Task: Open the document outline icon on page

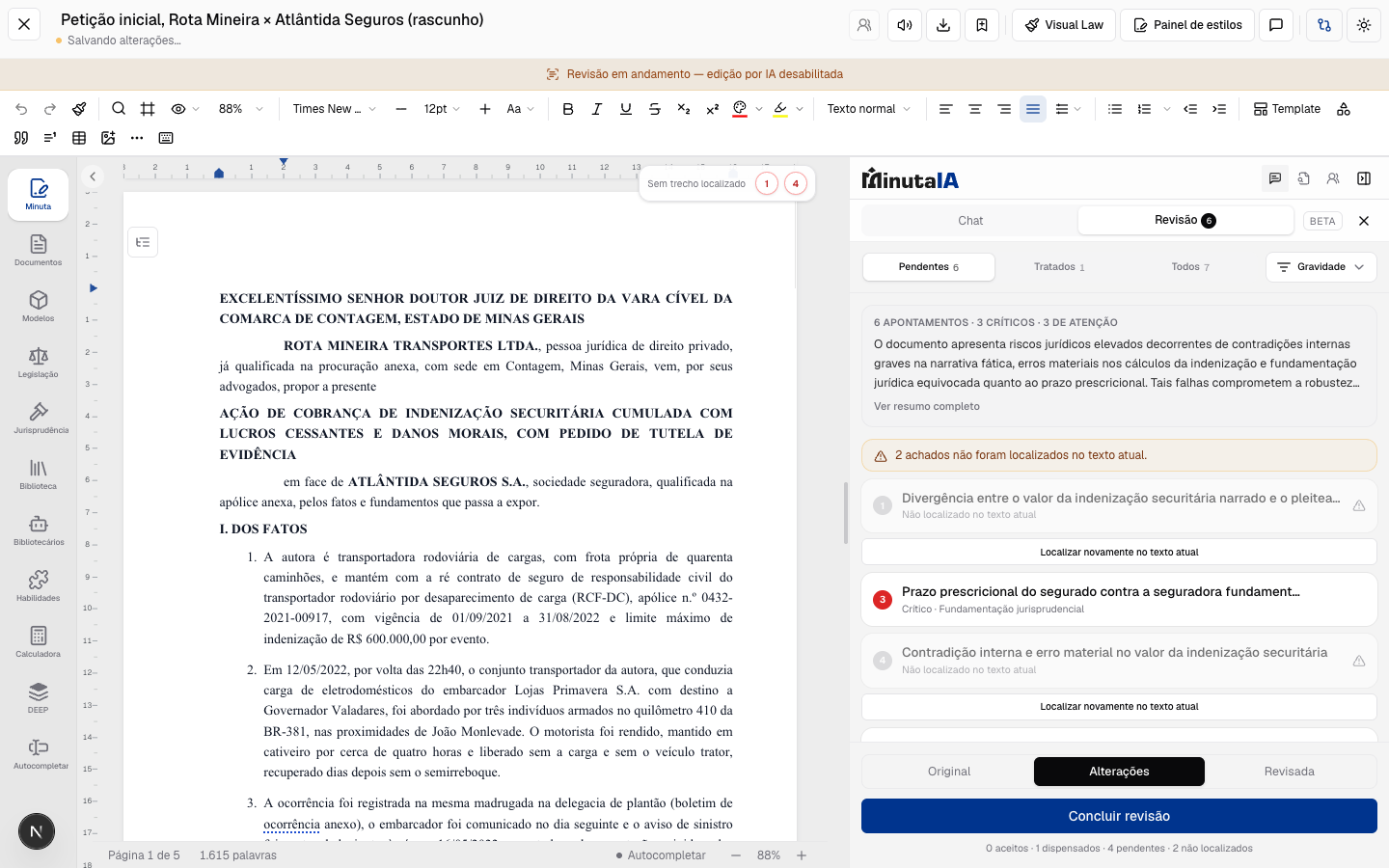Action: click(143, 242)
